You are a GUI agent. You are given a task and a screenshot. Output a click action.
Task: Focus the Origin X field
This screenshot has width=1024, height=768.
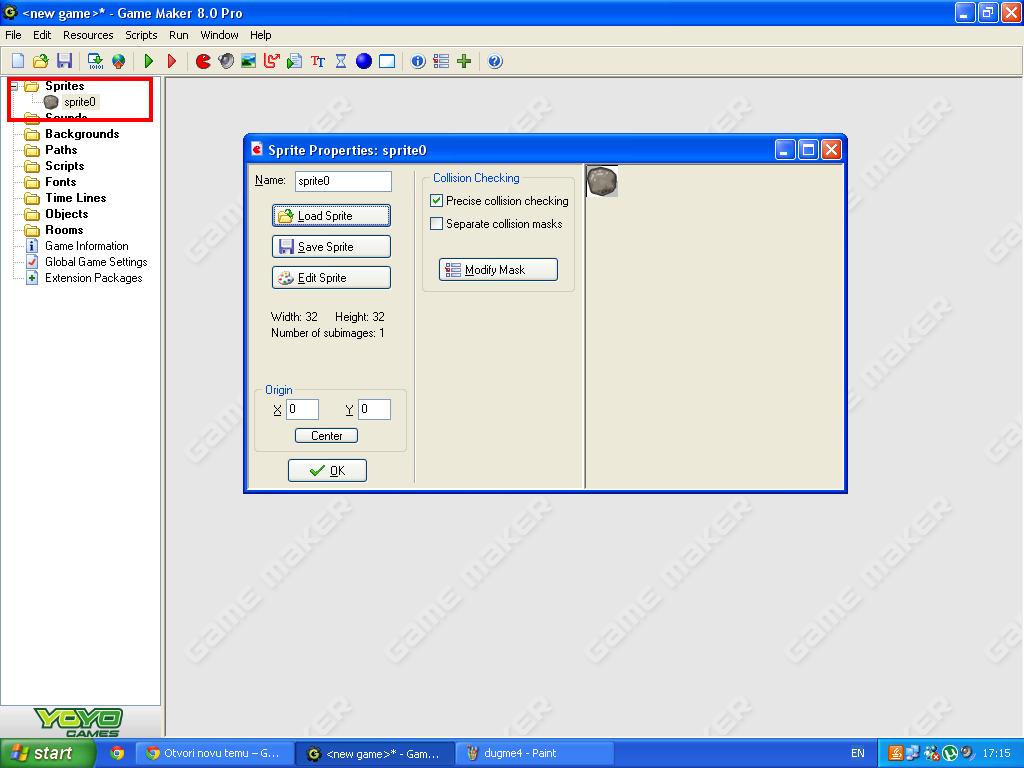coord(302,409)
